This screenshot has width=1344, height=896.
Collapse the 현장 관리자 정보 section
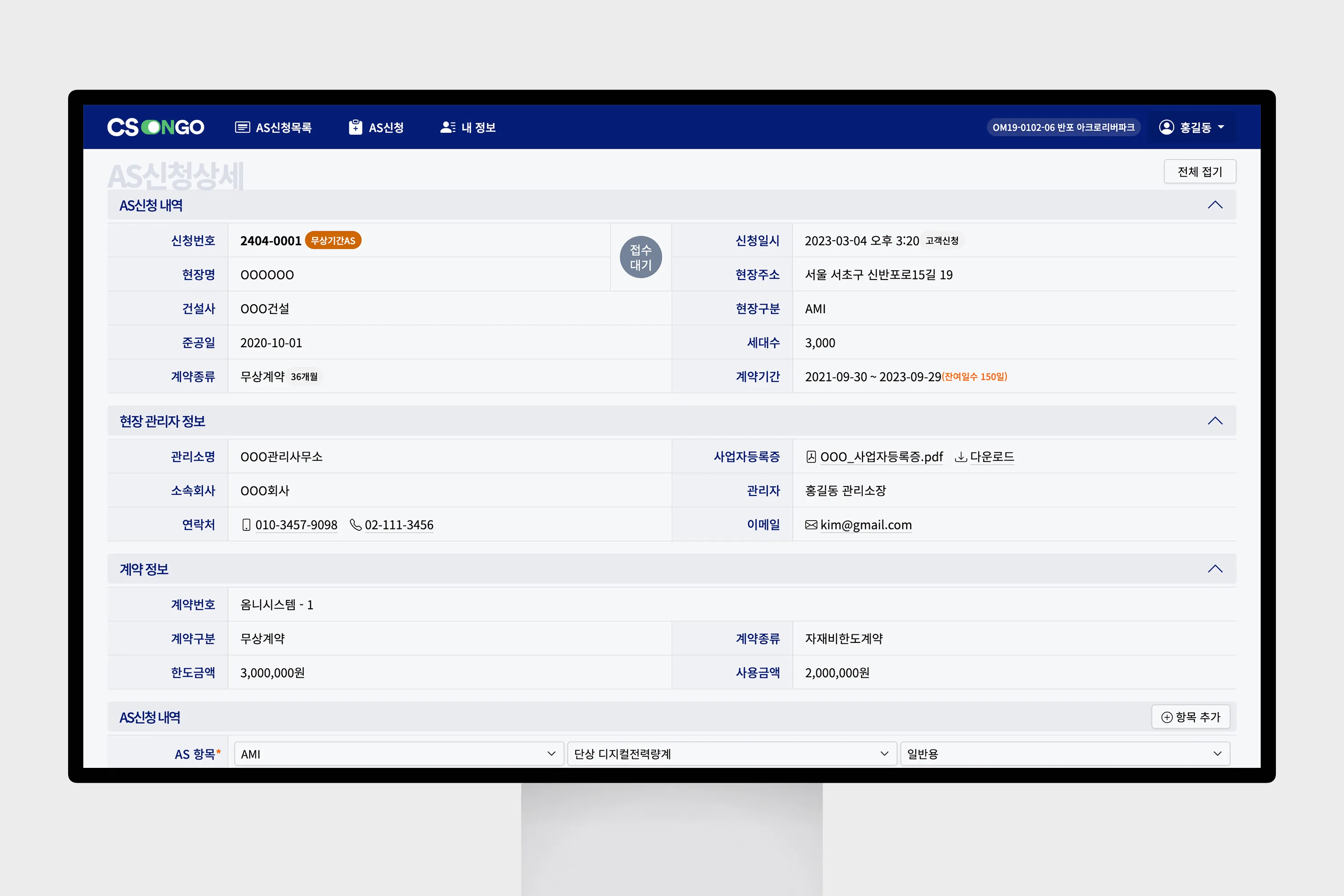pyautogui.click(x=1215, y=421)
